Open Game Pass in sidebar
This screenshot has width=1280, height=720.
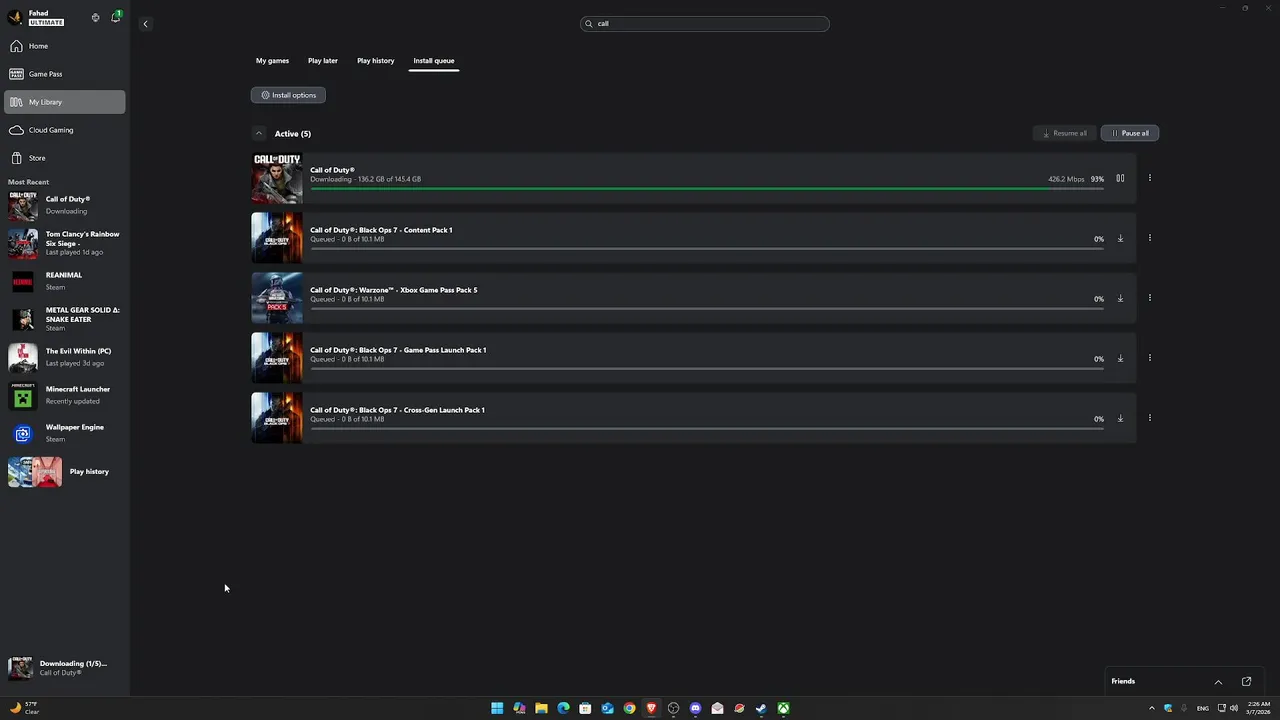[x=65, y=74]
